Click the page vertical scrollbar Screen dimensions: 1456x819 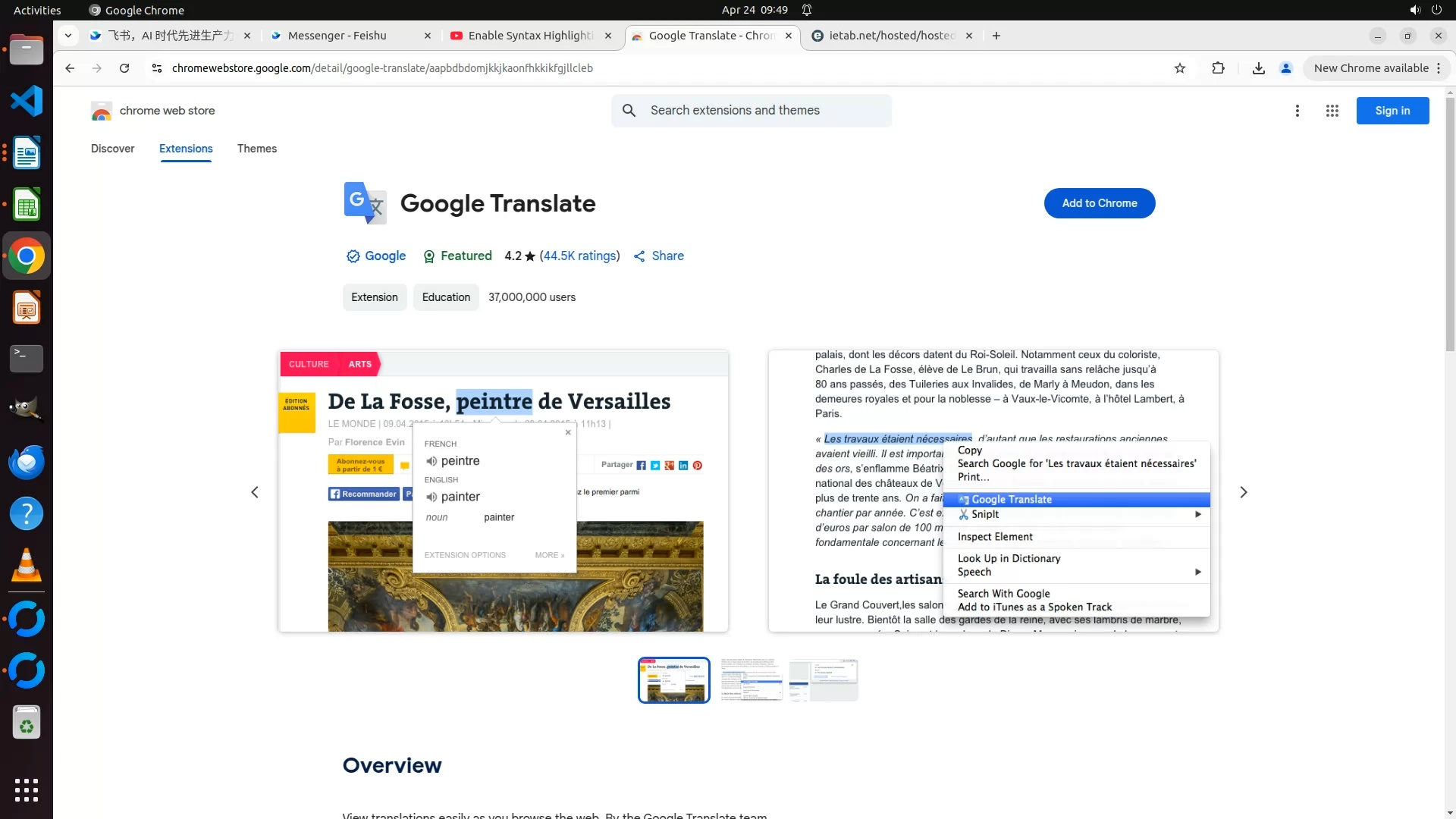1449,227
